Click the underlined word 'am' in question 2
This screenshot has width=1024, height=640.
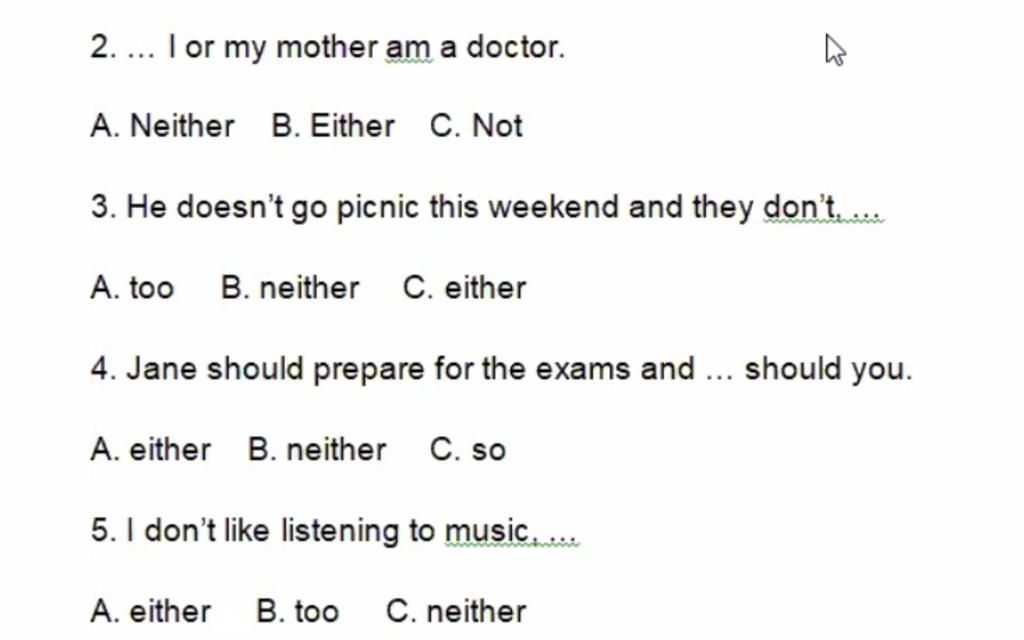(408, 48)
